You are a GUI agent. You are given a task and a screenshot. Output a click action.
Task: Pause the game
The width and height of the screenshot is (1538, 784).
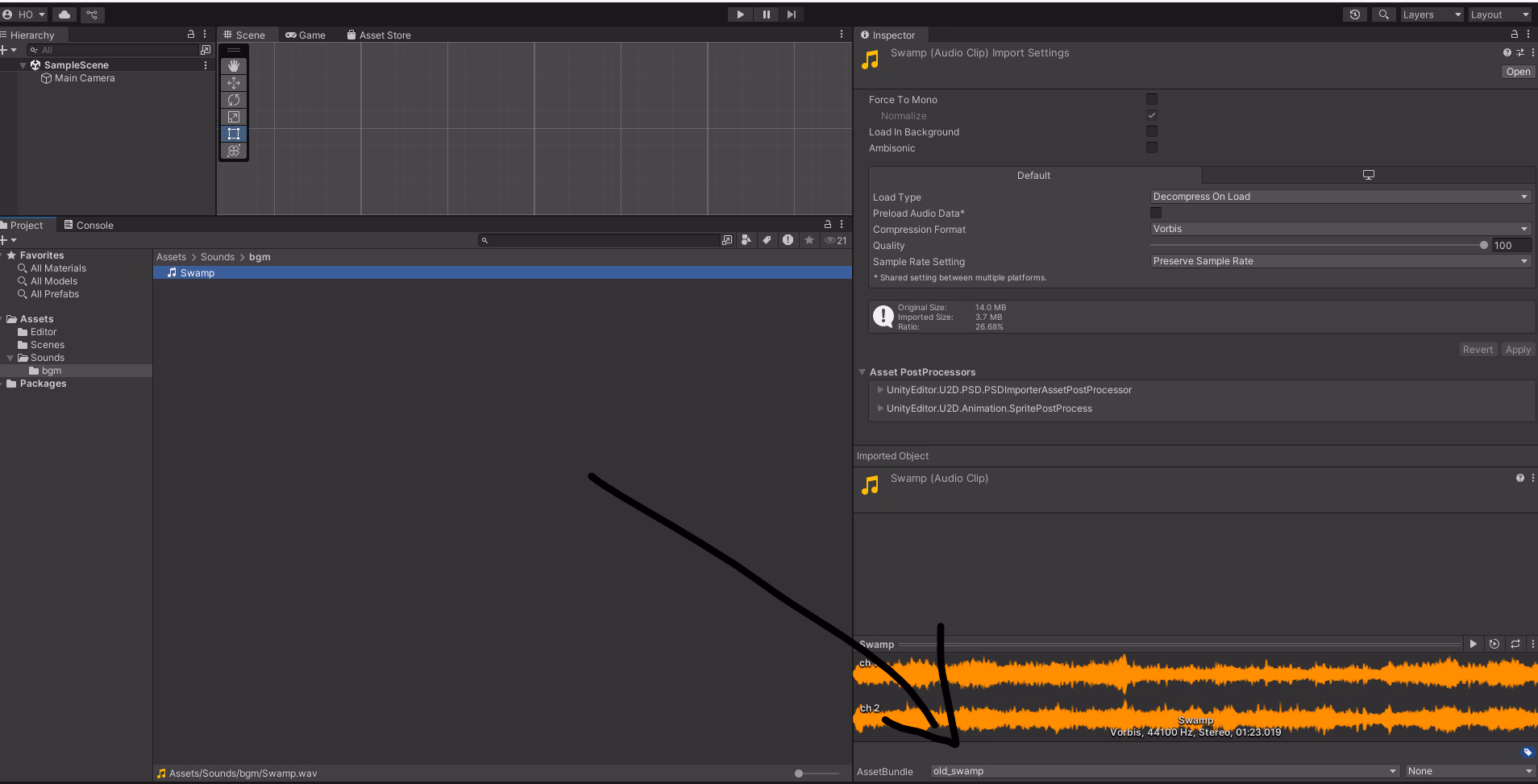[766, 15]
